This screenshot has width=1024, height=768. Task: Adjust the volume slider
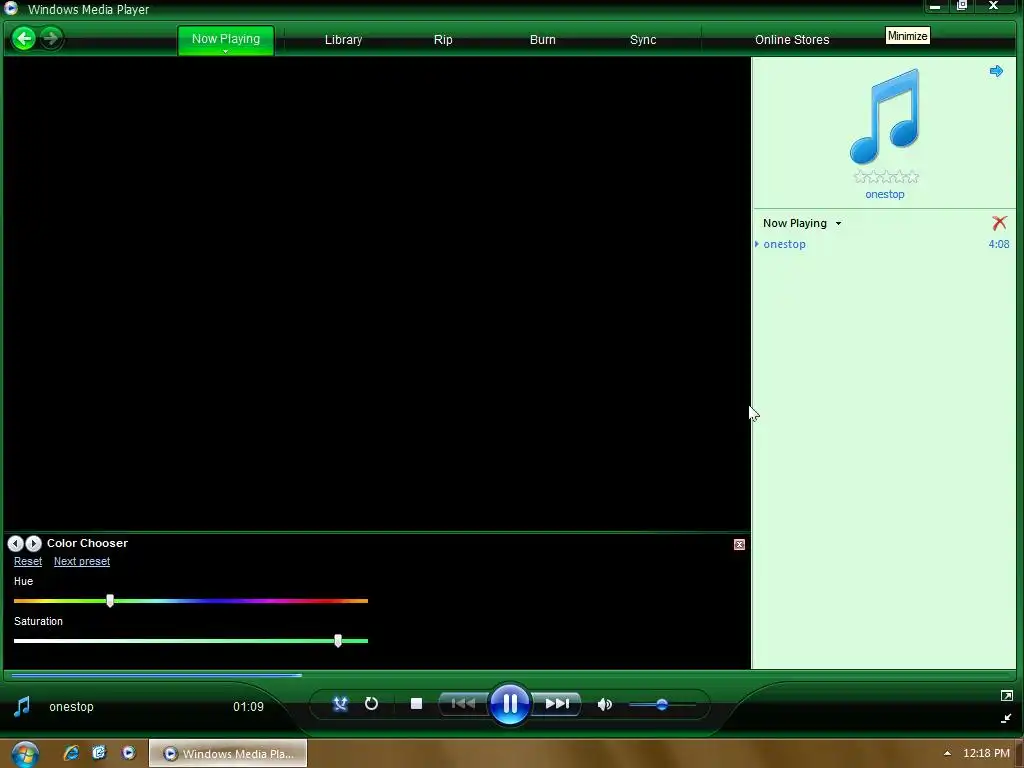(662, 705)
